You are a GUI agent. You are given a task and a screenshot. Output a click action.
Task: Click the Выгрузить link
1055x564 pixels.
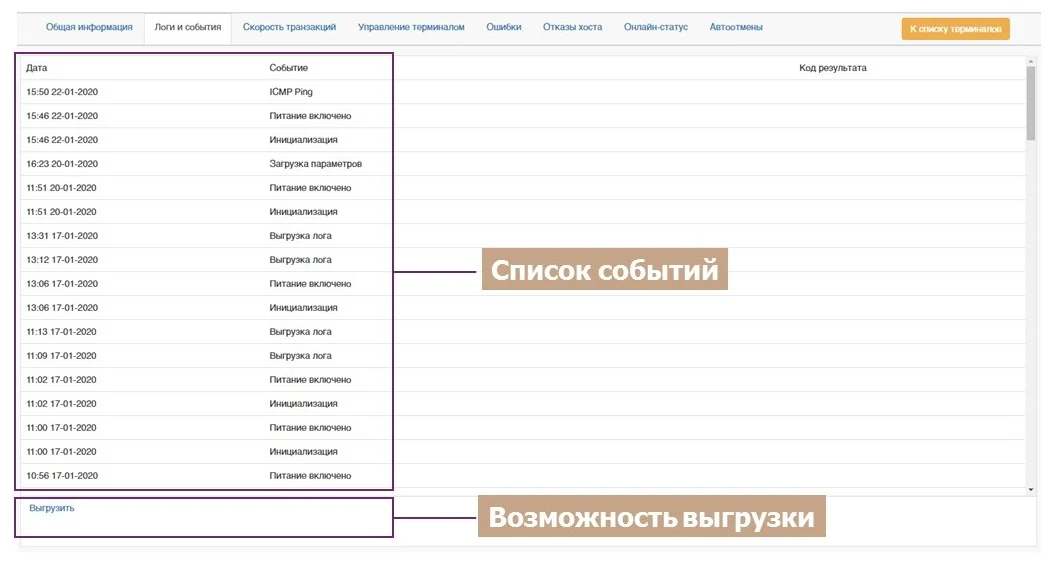click(x=52, y=508)
